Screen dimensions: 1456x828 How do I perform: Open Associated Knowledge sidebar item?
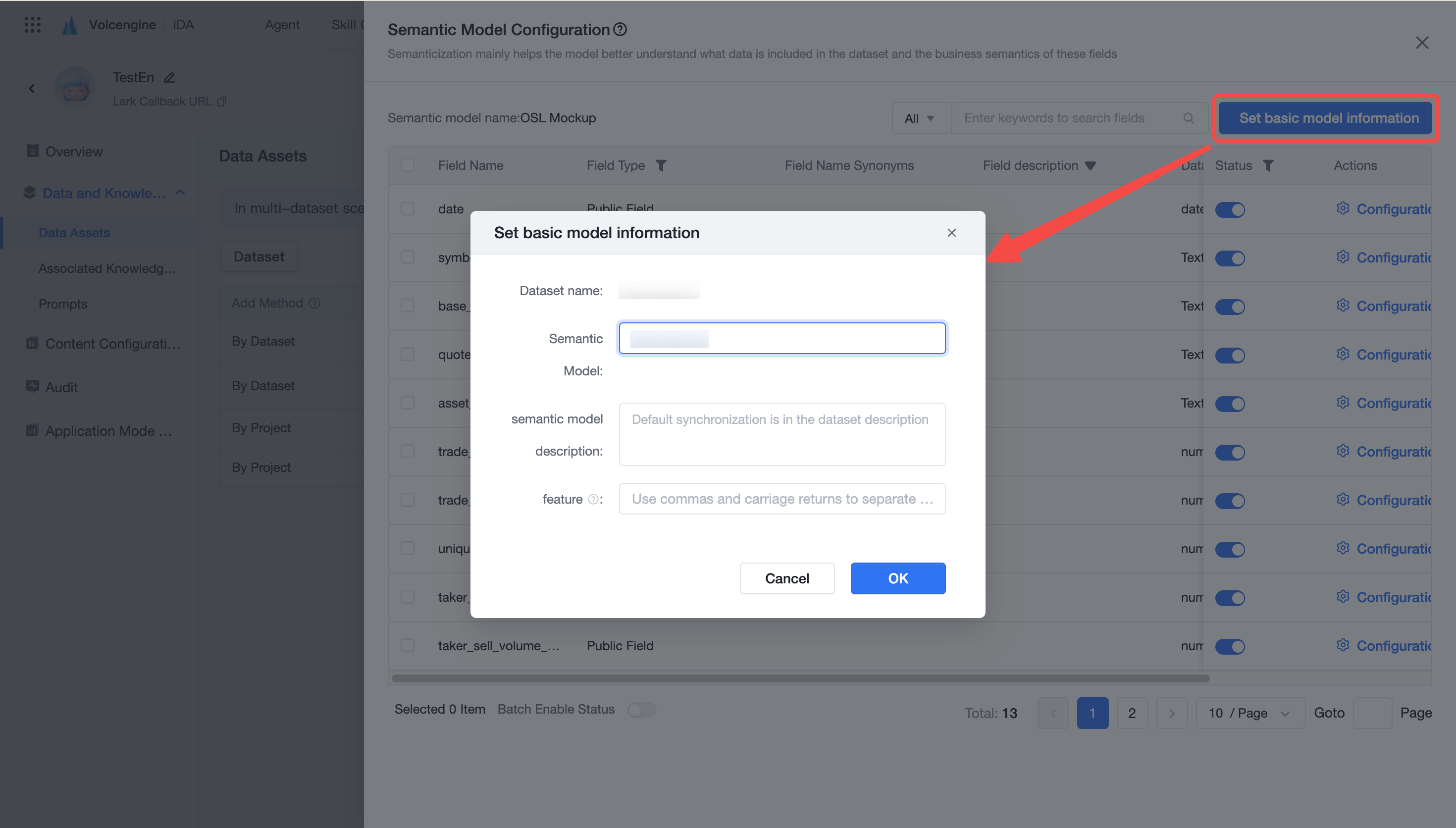[x=107, y=268]
